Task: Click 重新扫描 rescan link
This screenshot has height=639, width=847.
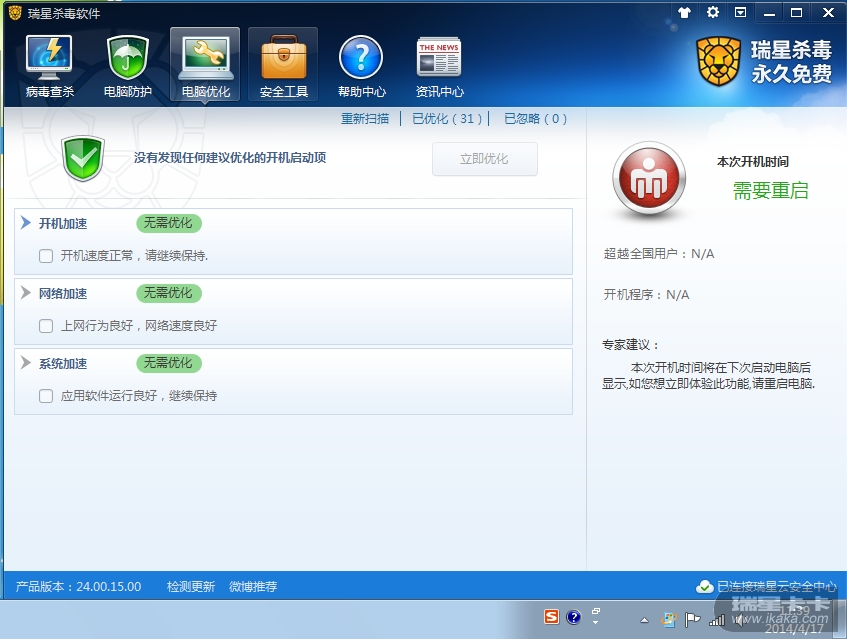Action: click(x=365, y=118)
